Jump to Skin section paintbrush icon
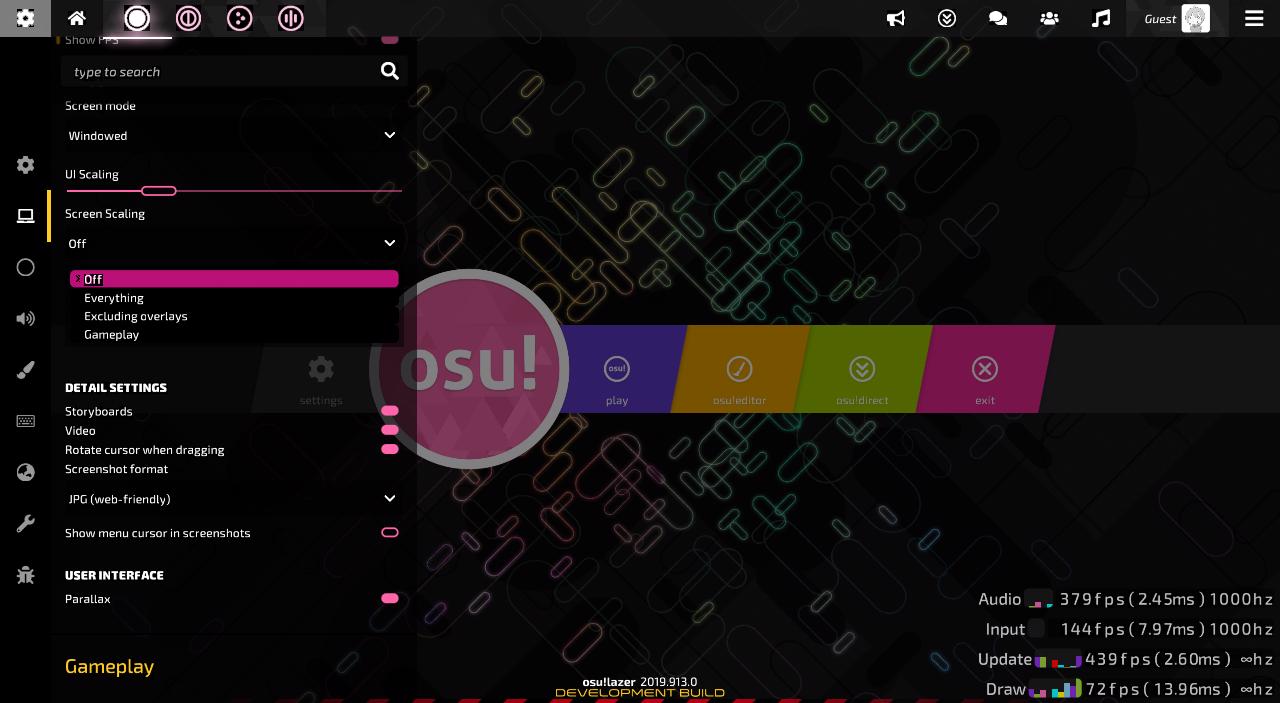The image size is (1280, 703). tap(26, 370)
